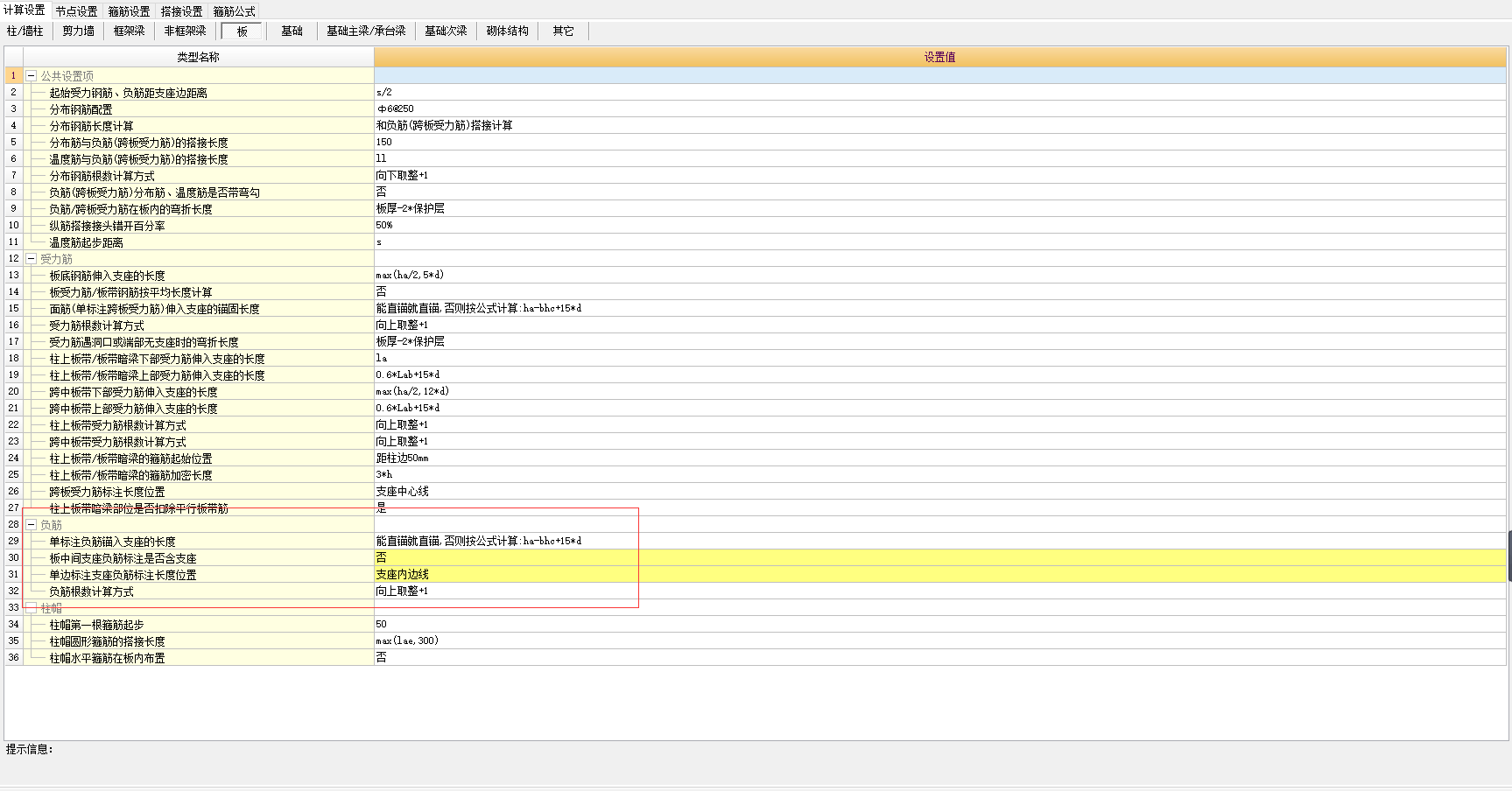Select row 起始受力钢筋、负筋距支座边距离
Viewport: 1512px width, 791px height.
199,93
